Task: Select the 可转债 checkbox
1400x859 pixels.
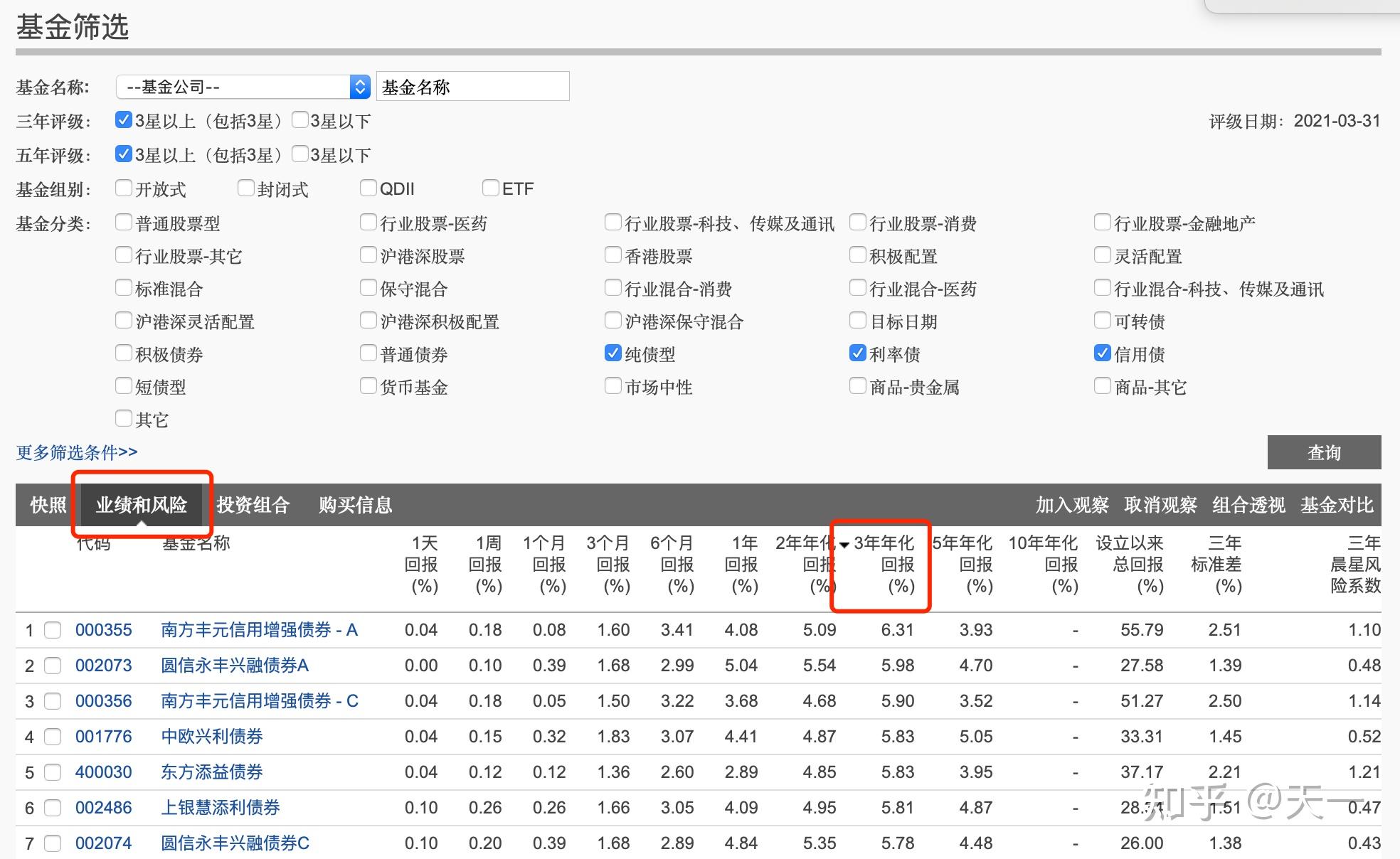Action: pyautogui.click(x=1102, y=320)
